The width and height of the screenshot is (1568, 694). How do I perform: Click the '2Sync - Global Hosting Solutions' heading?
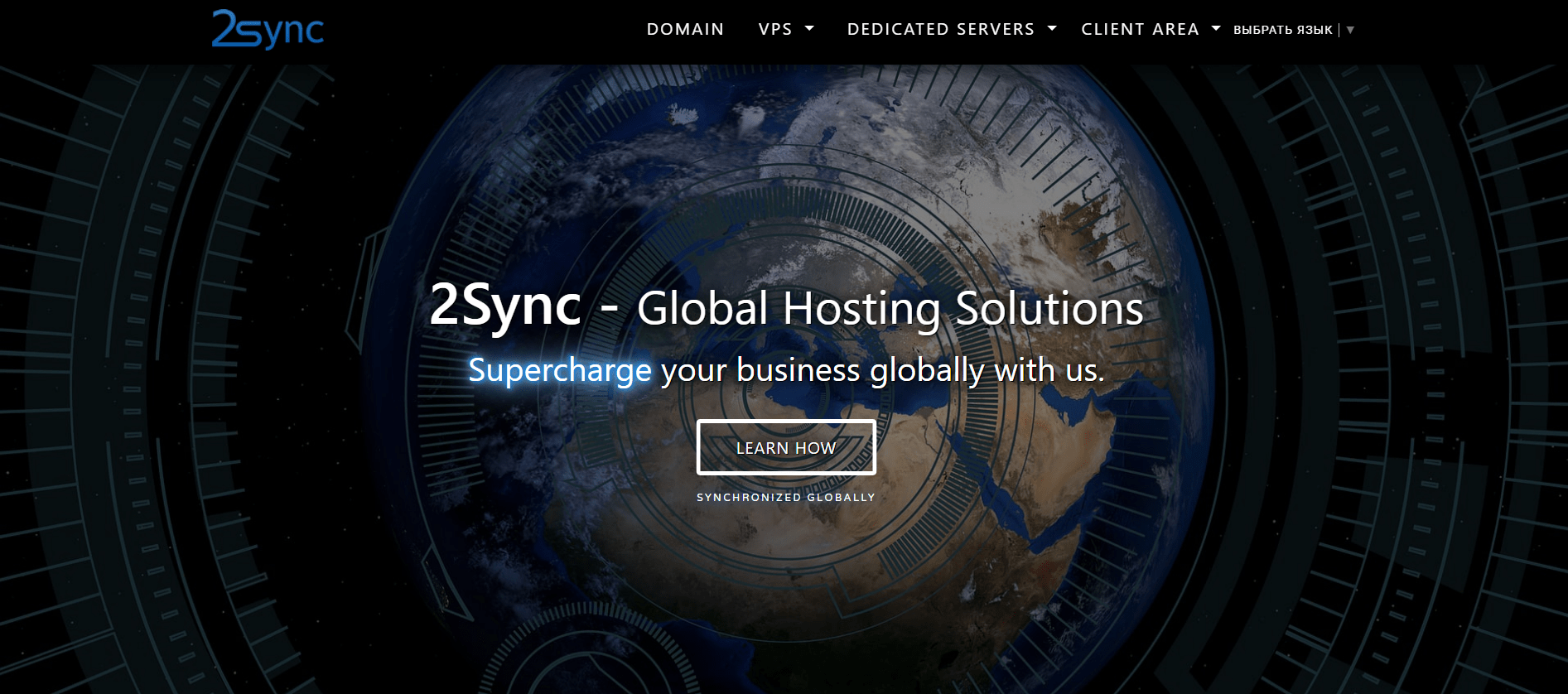pyautogui.click(x=786, y=307)
